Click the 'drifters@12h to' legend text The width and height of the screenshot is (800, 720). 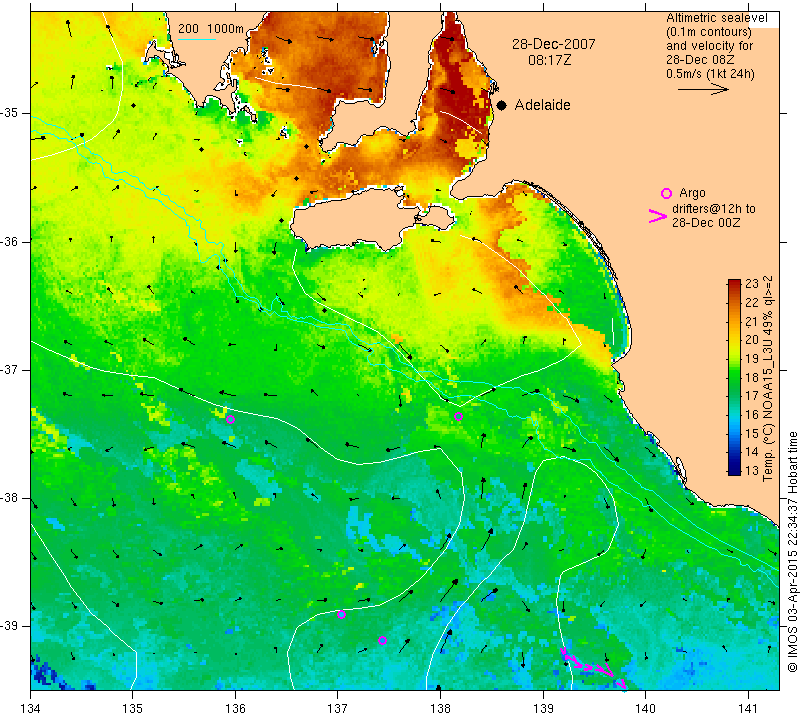tap(713, 209)
